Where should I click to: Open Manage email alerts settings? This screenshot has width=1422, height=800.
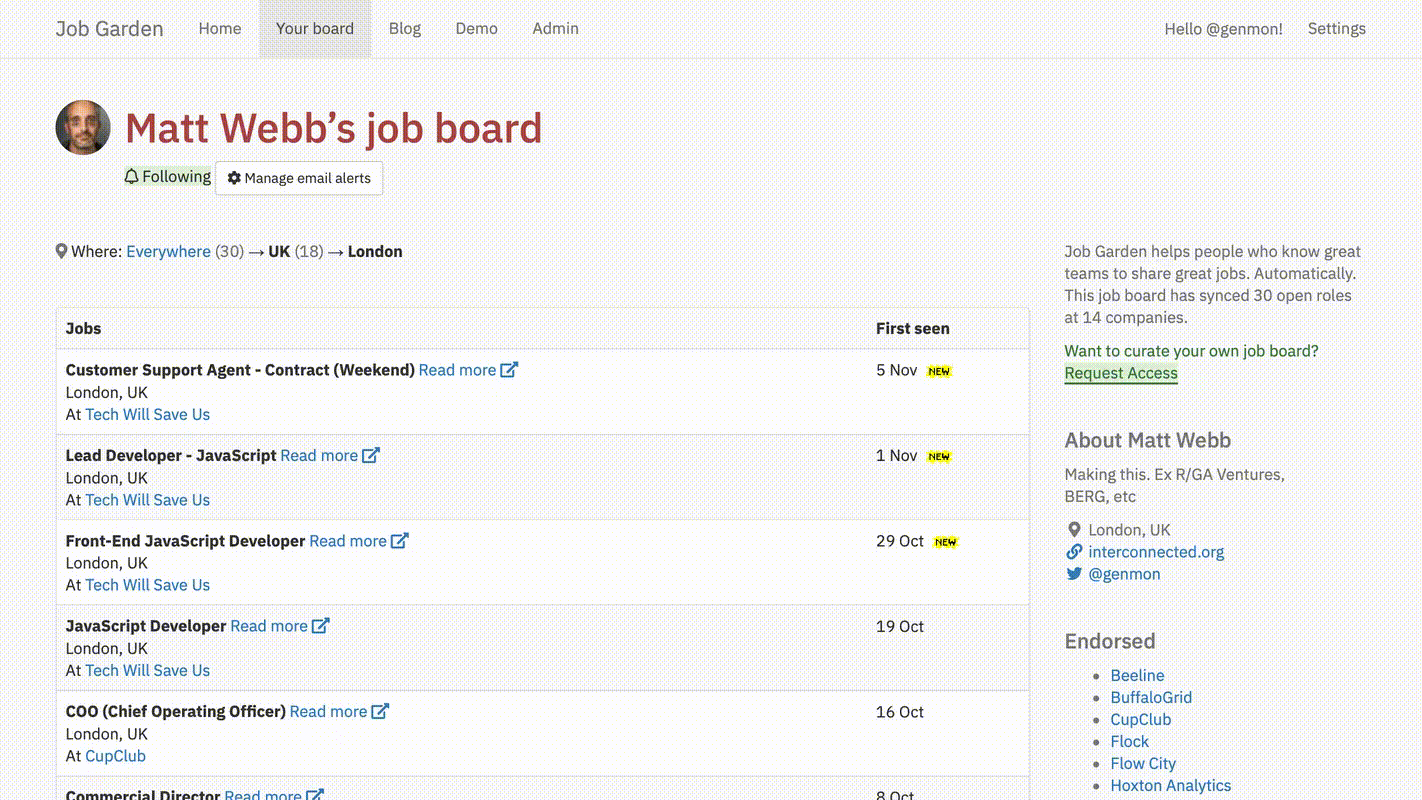[299, 178]
